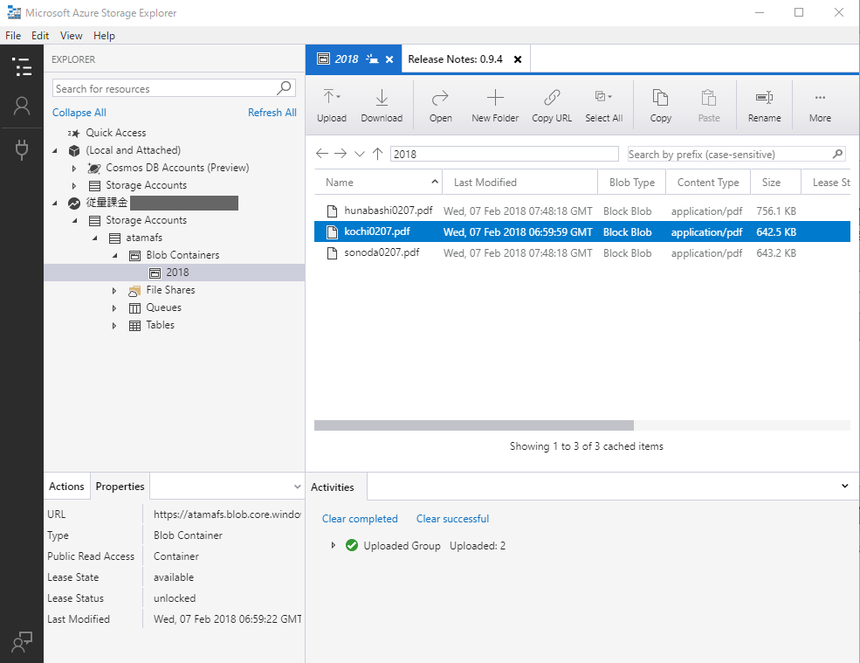The height and width of the screenshot is (663, 860).
Task: Switch to Release Notes: 0.9.4 tab
Action: (x=455, y=59)
